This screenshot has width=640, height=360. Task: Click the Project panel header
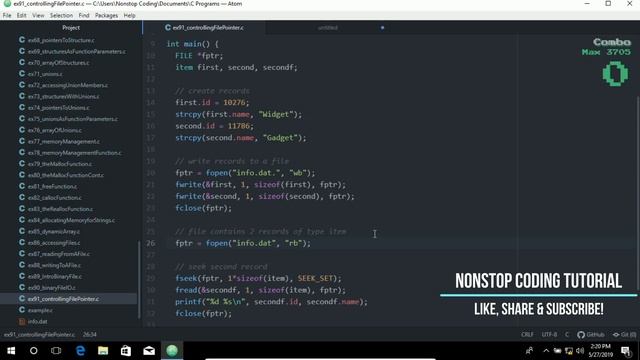[x=71, y=28]
